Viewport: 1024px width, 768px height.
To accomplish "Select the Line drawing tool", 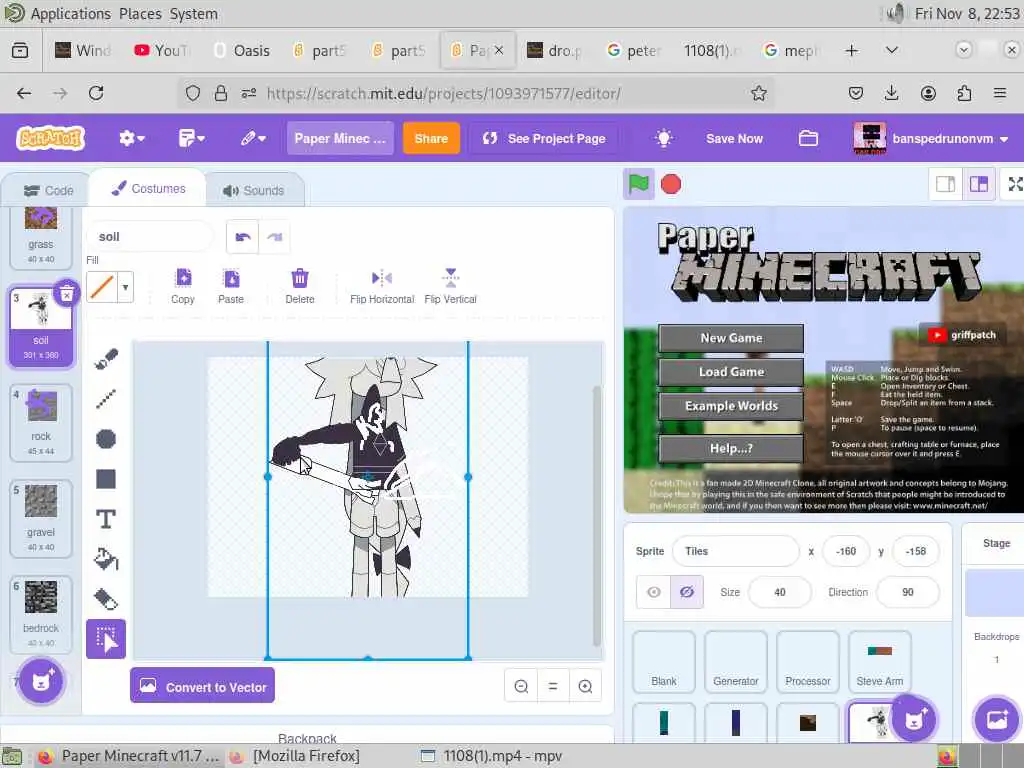I will [x=106, y=398].
